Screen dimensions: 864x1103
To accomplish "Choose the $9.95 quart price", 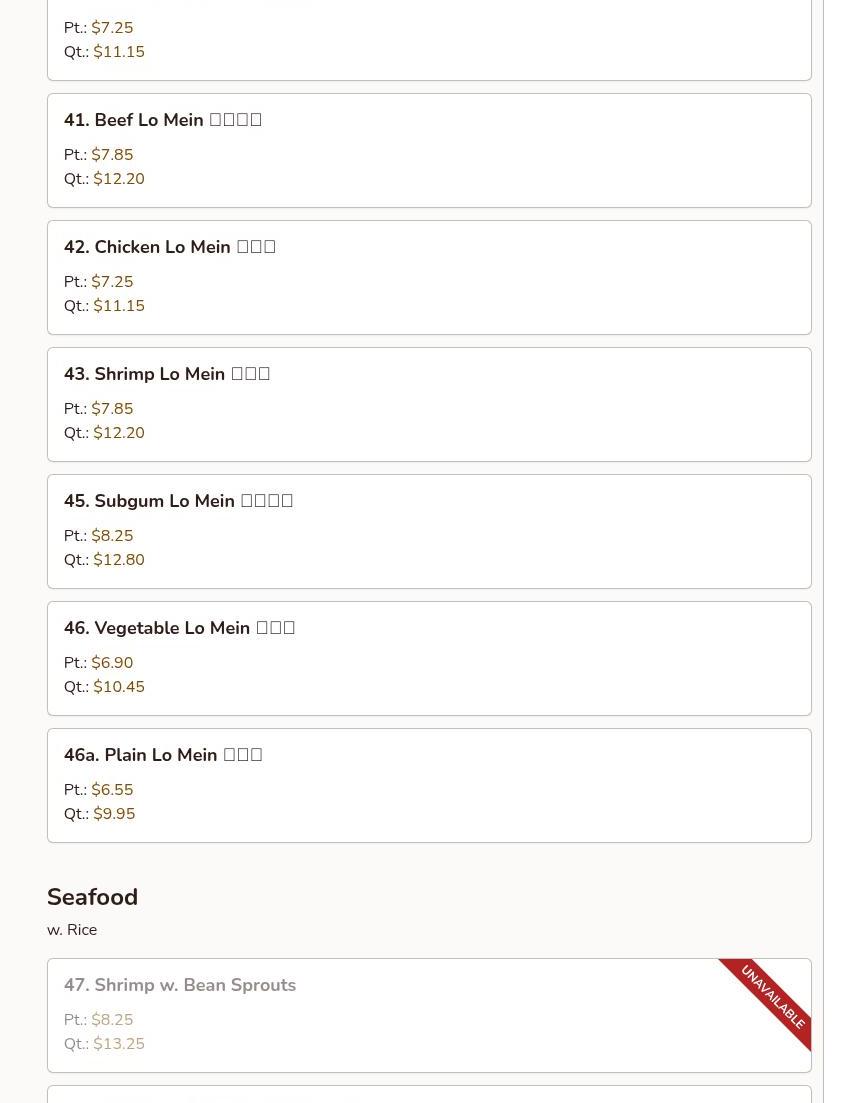I will click(114, 814).
